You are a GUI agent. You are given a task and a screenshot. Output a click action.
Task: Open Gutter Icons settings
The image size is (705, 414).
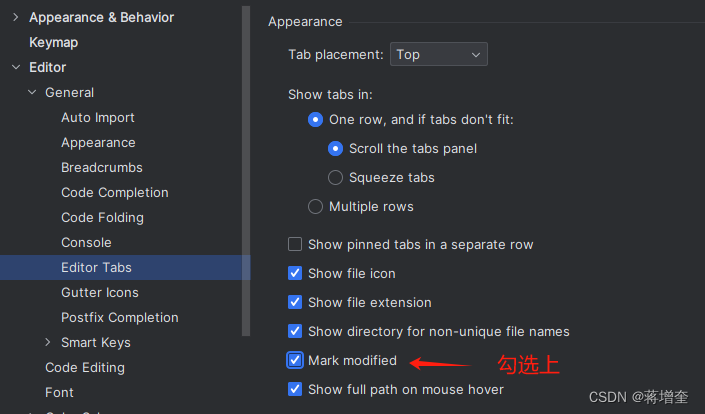pos(100,293)
